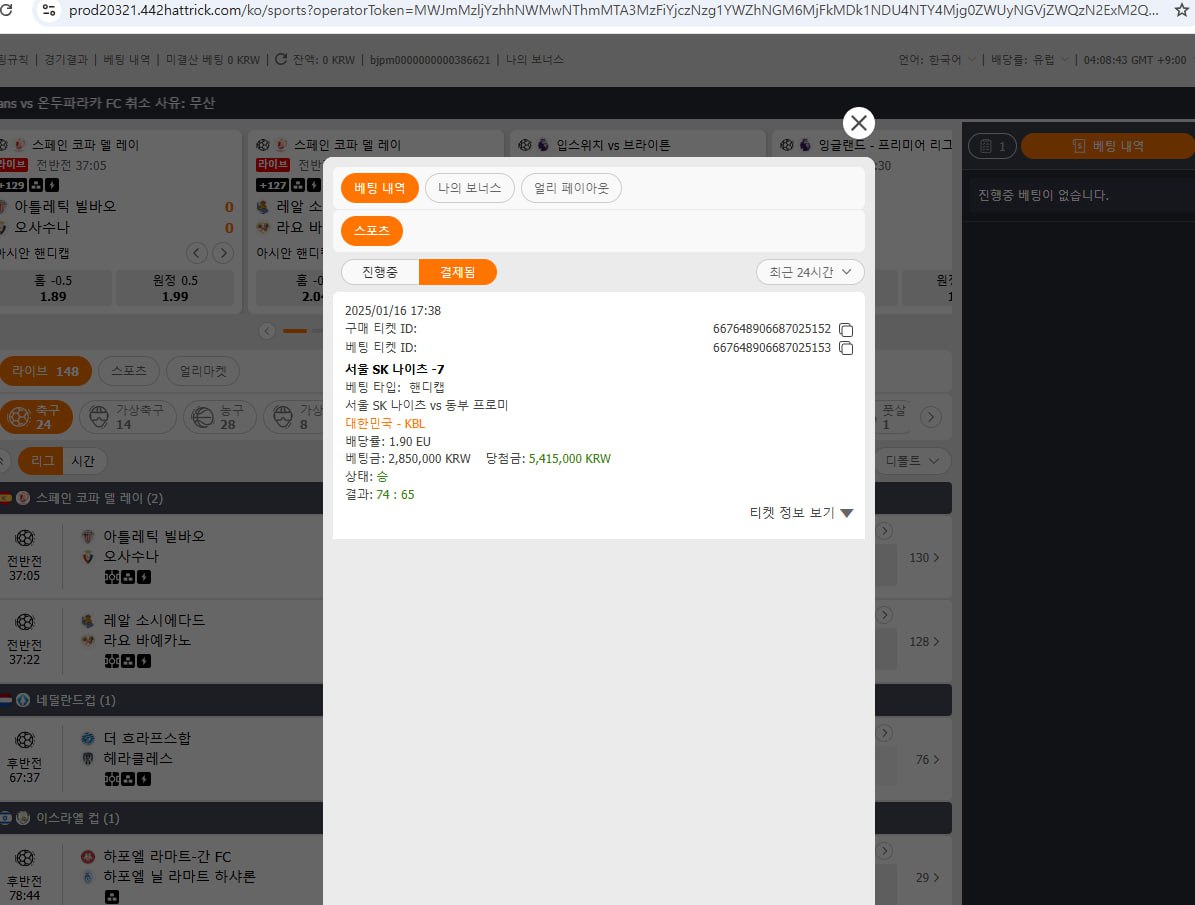Close the betting history popup

pos(858,123)
